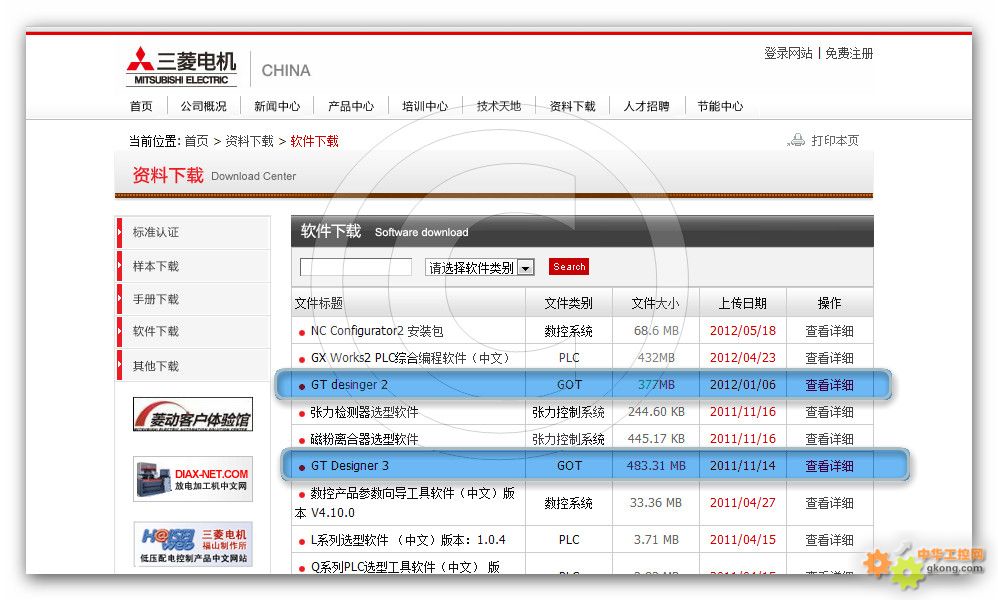
Task: Click 软件下载 in the breadcrumb trail
Action: point(314,141)
